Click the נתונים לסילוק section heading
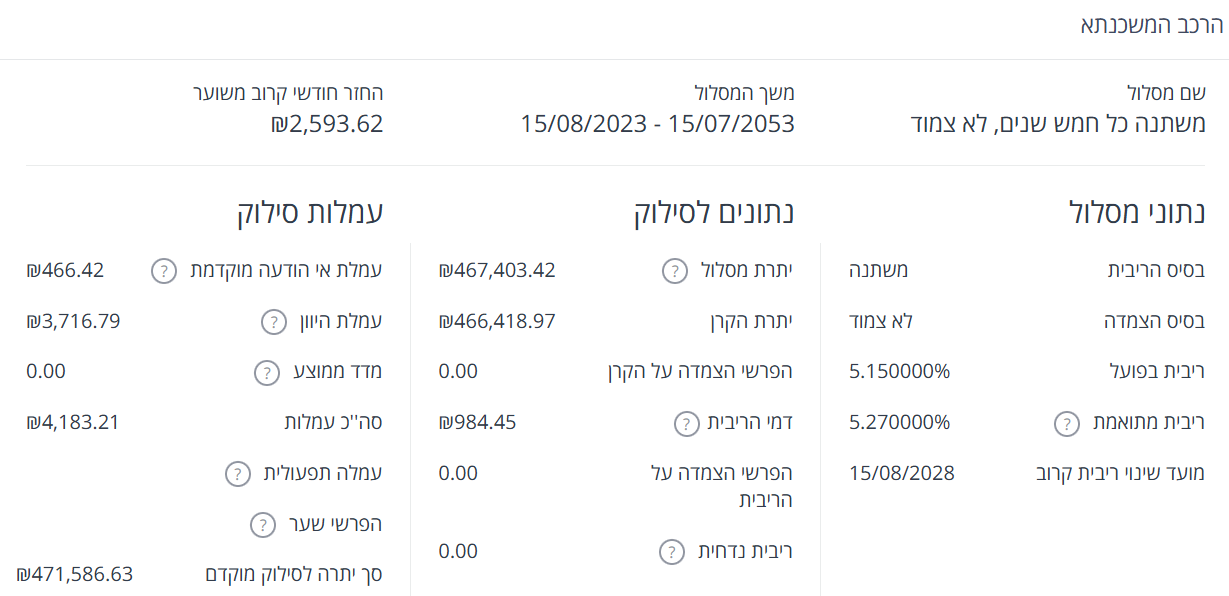Screen dimensions: 1229x596 tap(720, 211)
